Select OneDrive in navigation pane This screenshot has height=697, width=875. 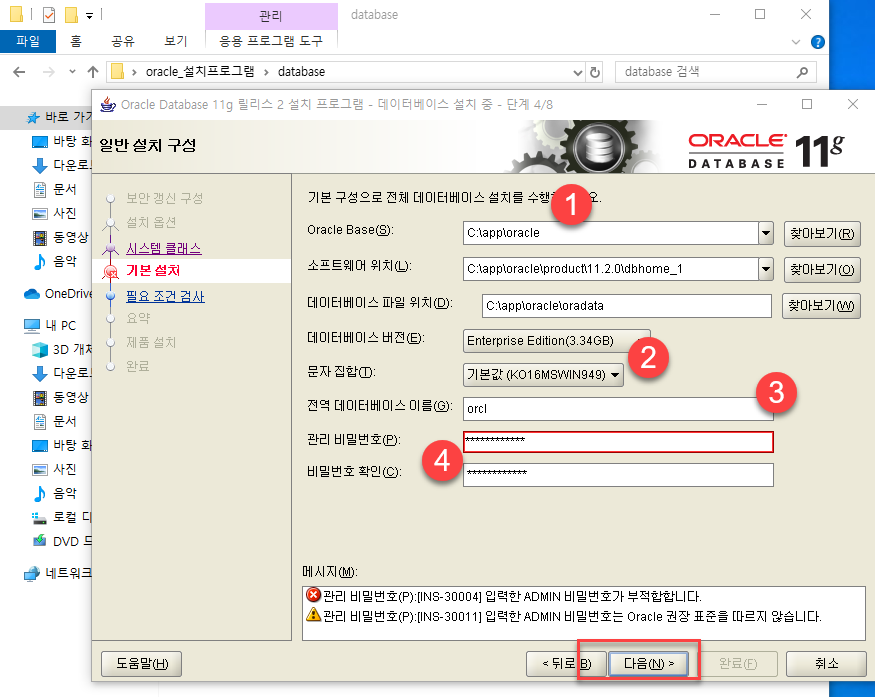point(57,294)
